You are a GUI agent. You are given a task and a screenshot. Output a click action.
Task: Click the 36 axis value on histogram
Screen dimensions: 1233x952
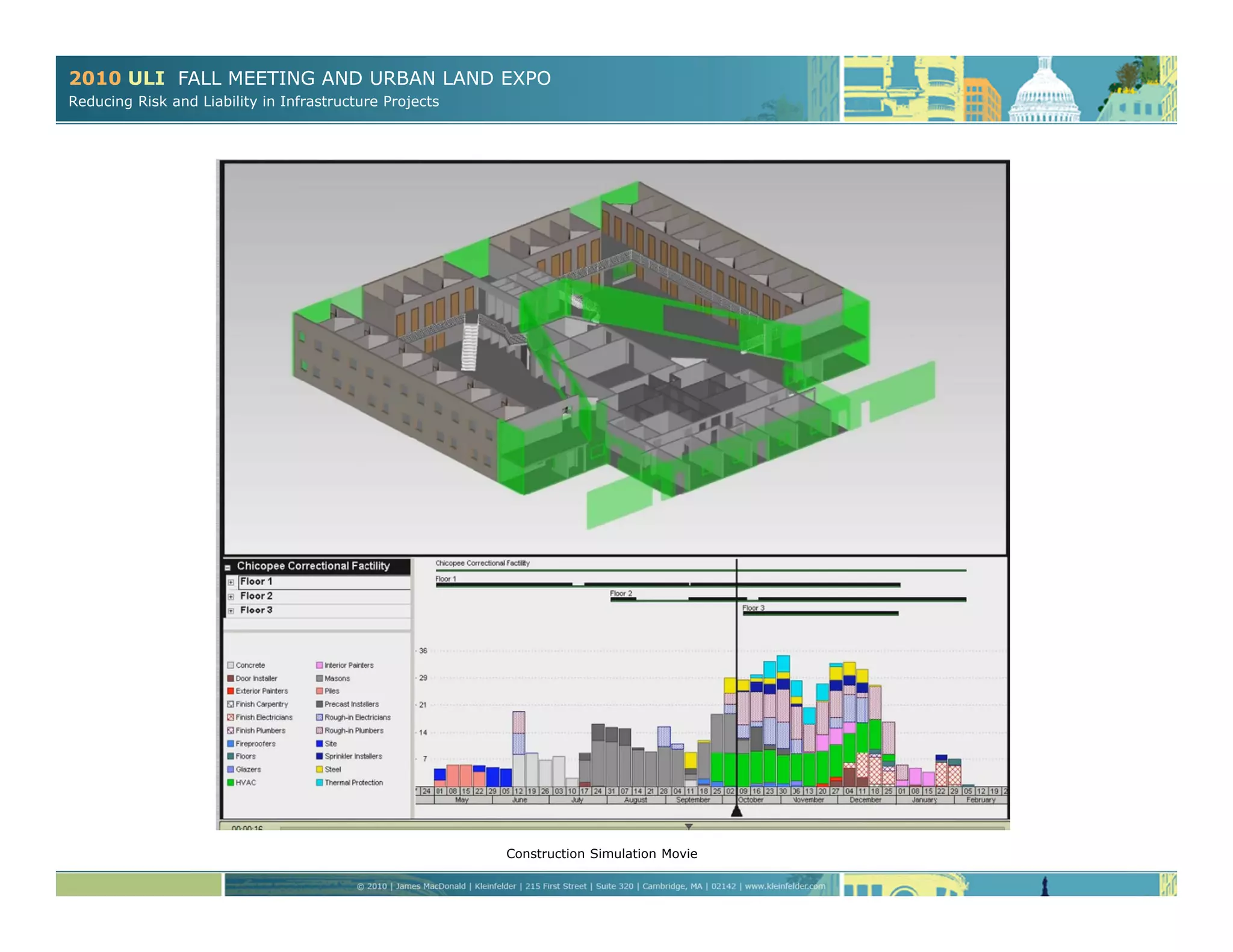[423, 651]
